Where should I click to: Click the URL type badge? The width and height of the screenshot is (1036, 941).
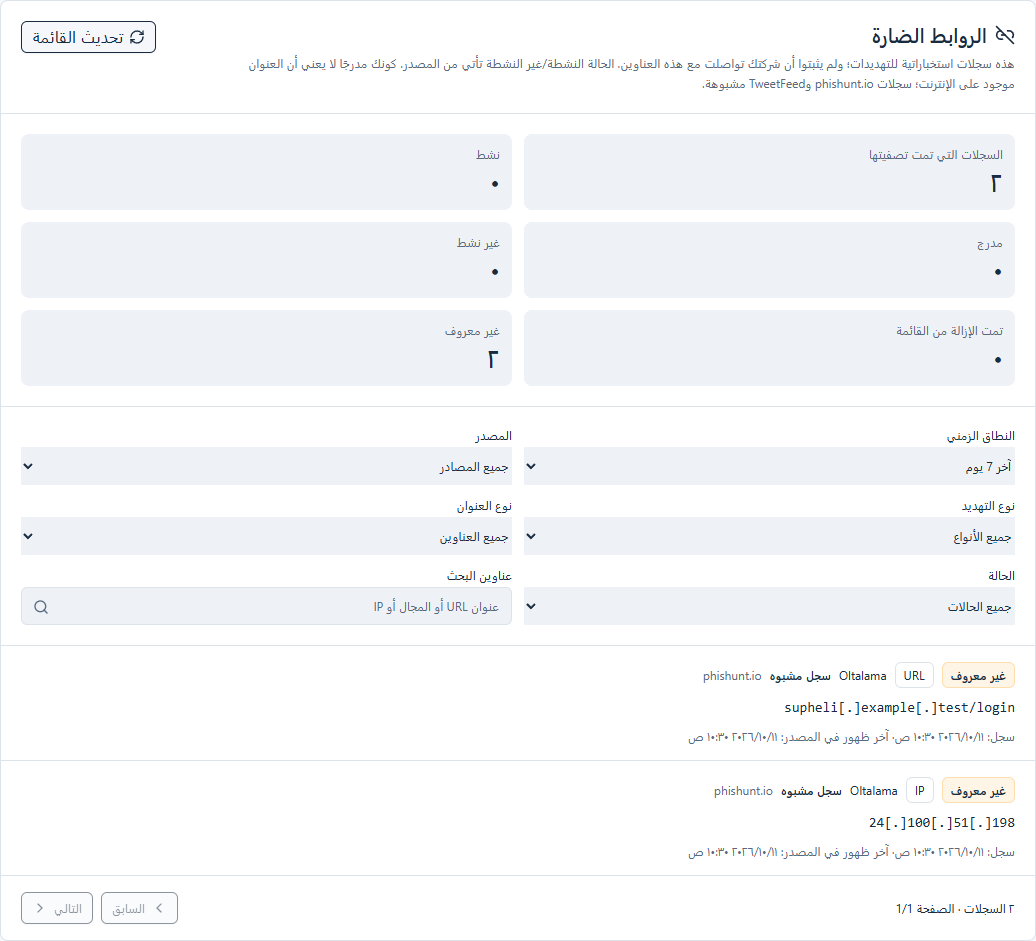(x=914, y=675)
